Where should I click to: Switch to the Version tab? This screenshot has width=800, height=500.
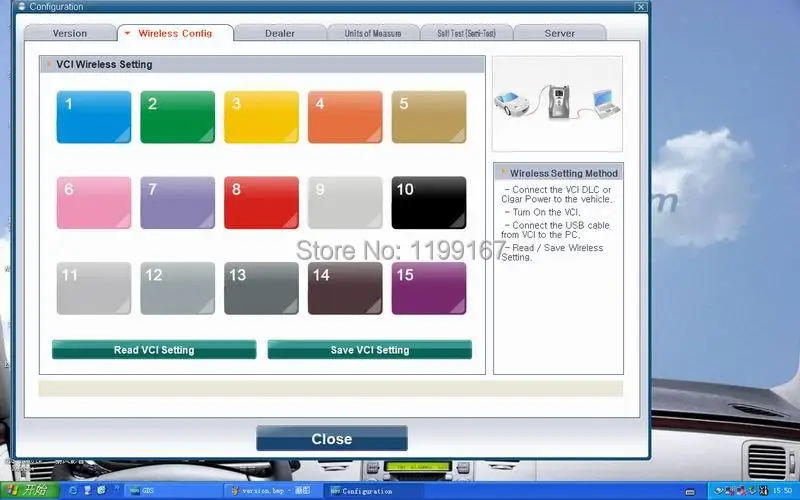point(70,33)
